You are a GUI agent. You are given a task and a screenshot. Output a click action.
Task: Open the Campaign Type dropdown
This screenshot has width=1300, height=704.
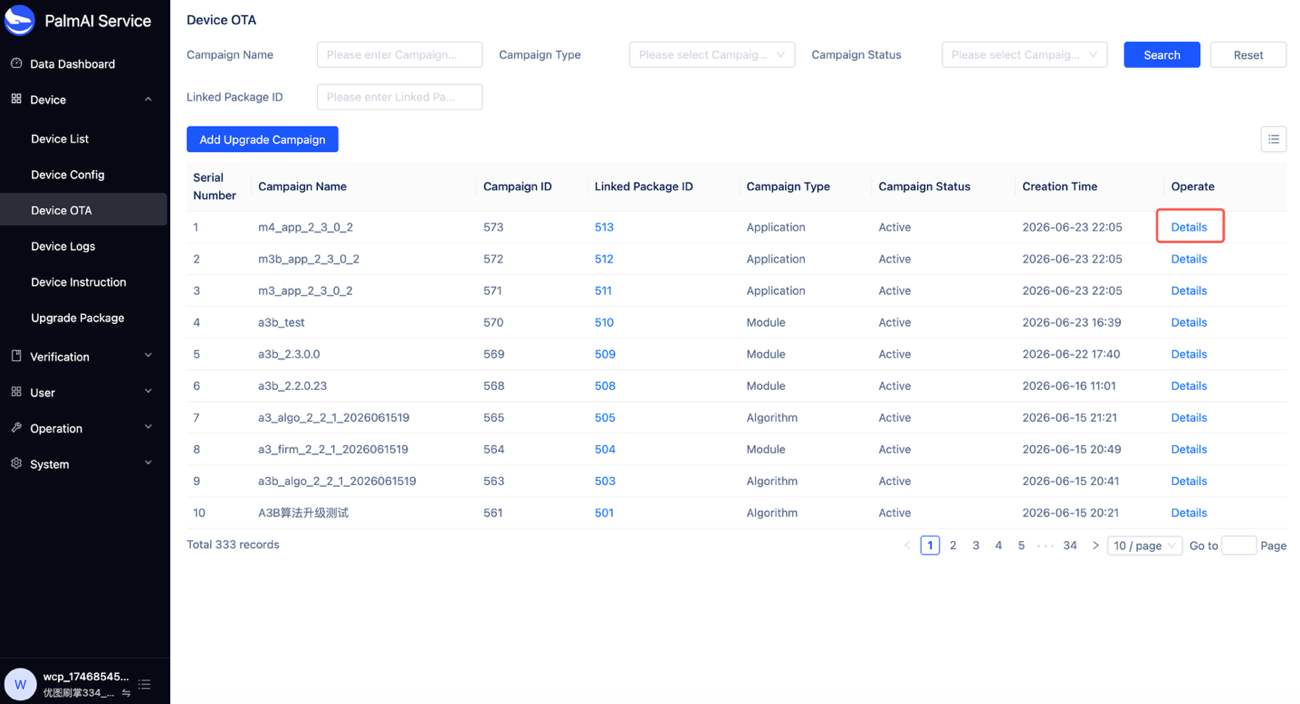[712, 55]
